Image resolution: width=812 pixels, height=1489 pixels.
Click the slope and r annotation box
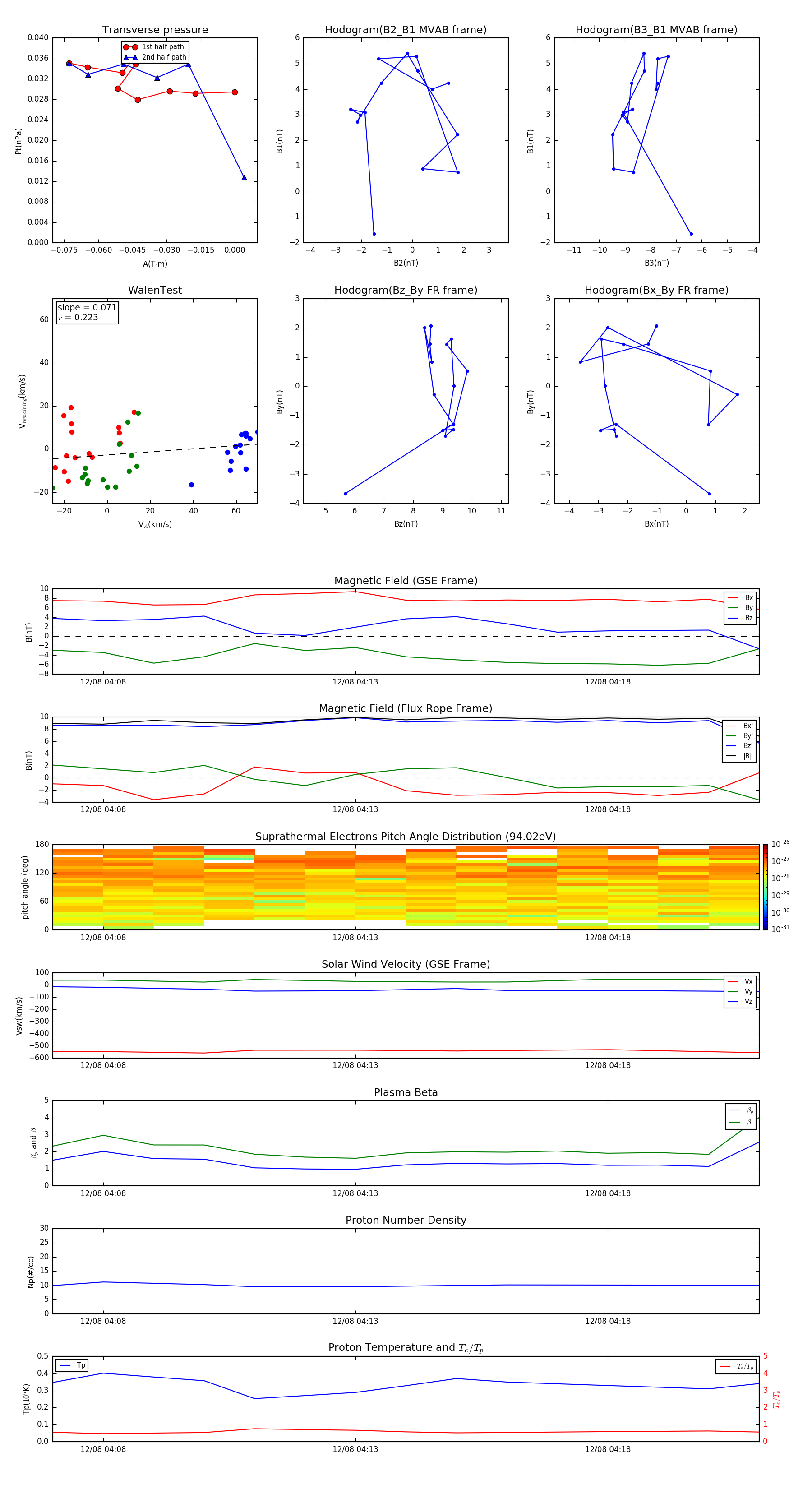pos(87,313)
